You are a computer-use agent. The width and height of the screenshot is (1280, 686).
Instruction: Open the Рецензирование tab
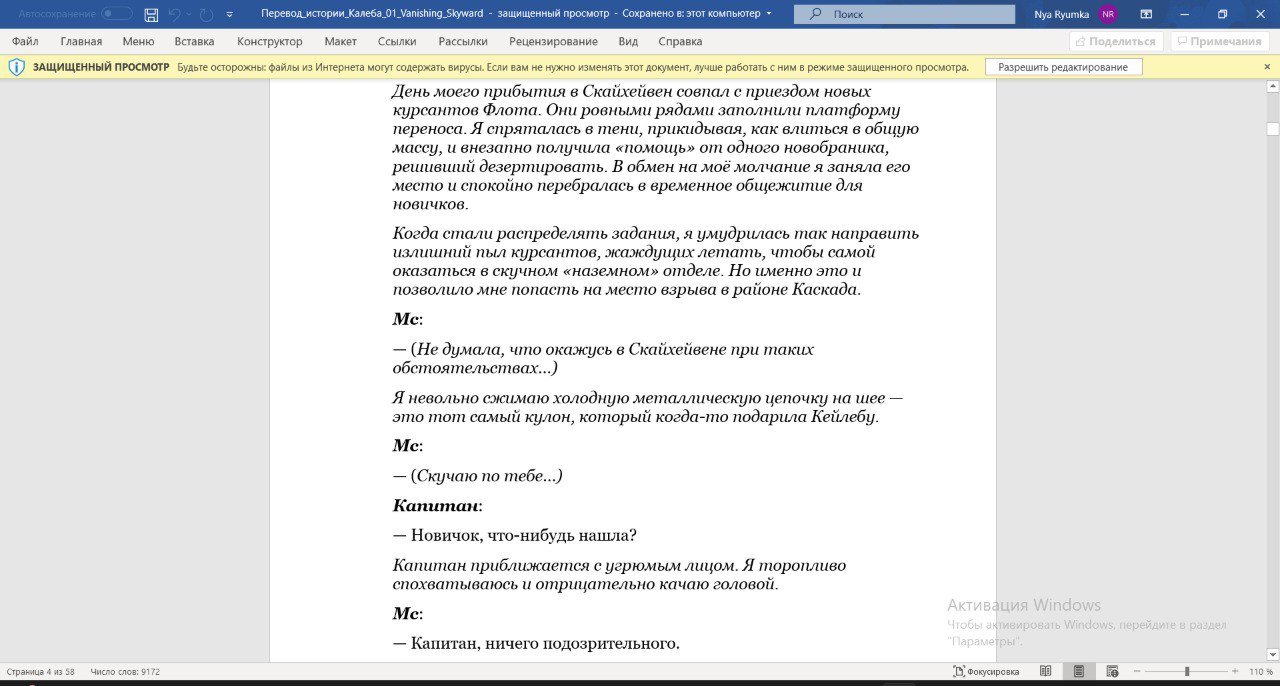coord(553,41)
